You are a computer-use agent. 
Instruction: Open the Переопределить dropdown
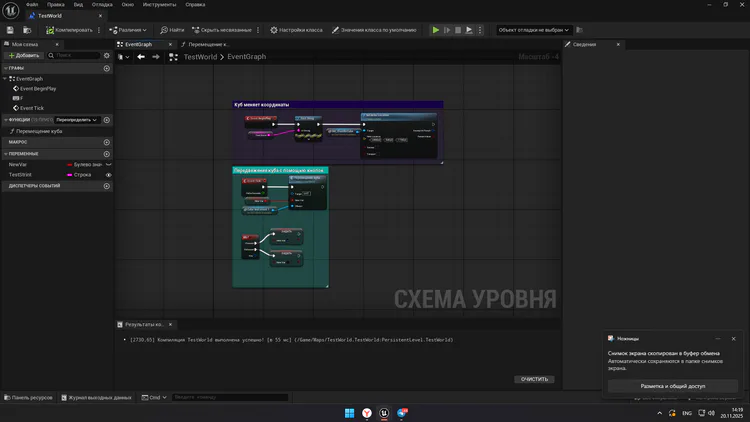(x=77, y=120)
